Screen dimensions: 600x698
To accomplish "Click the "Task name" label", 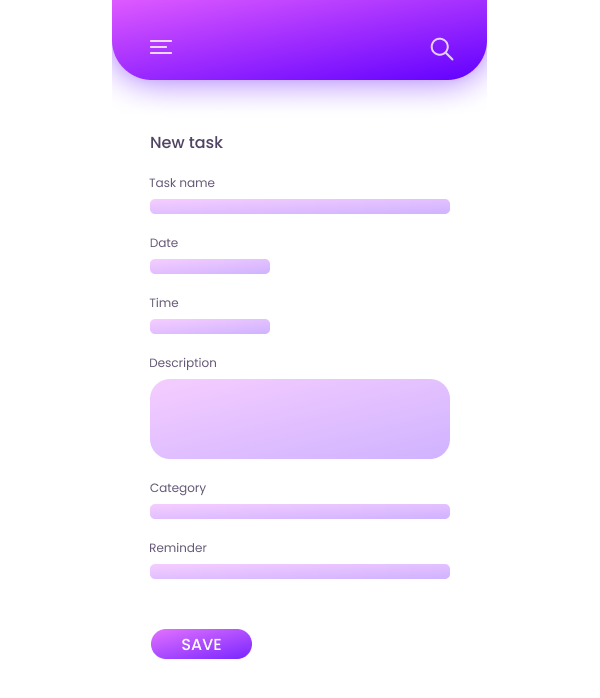I will pos(182,183).
